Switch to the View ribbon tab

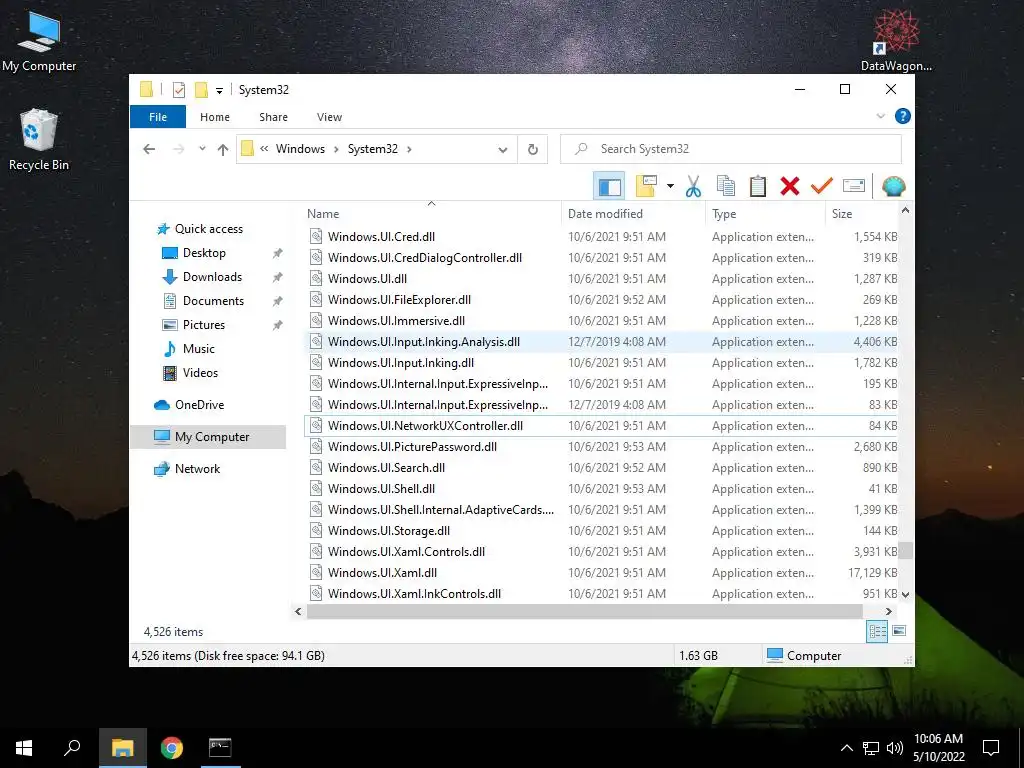click(x=329, y=117)
